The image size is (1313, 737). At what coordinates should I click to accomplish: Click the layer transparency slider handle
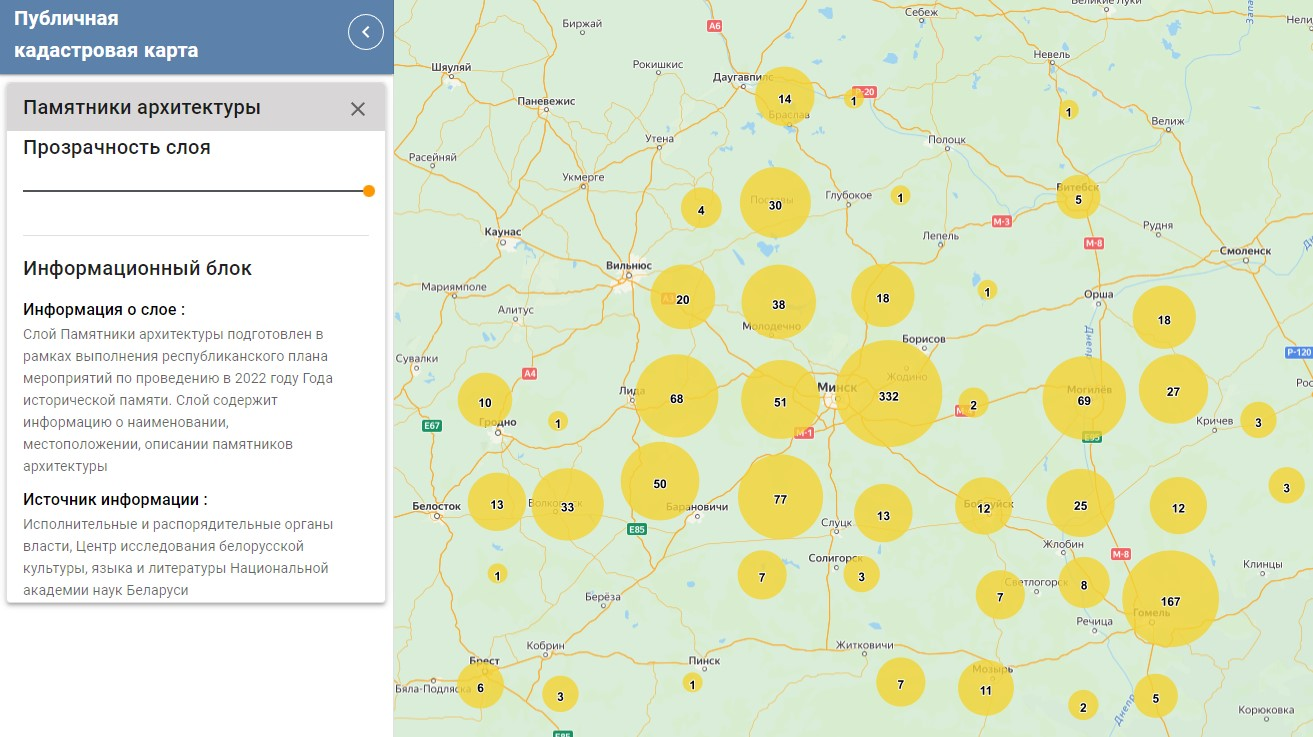369,191
